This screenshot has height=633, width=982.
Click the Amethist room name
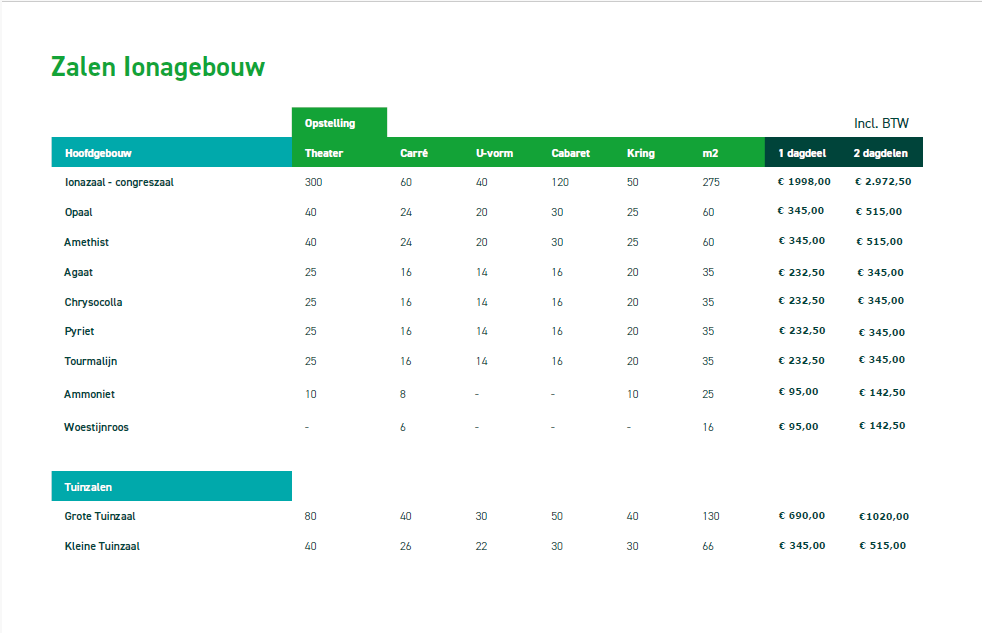tap(86, 242)
